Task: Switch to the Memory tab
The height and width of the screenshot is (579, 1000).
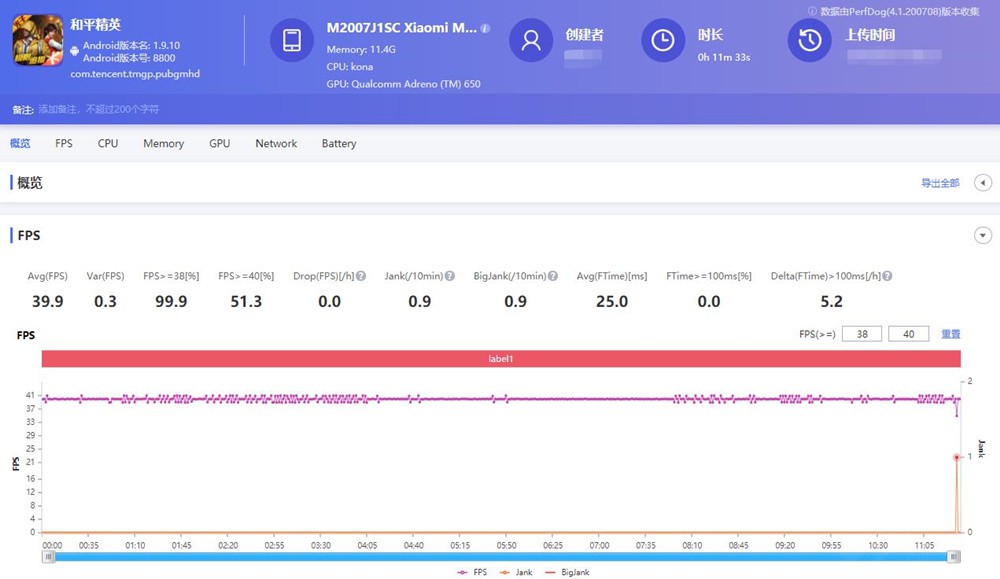Action: [x=163, y=143]
